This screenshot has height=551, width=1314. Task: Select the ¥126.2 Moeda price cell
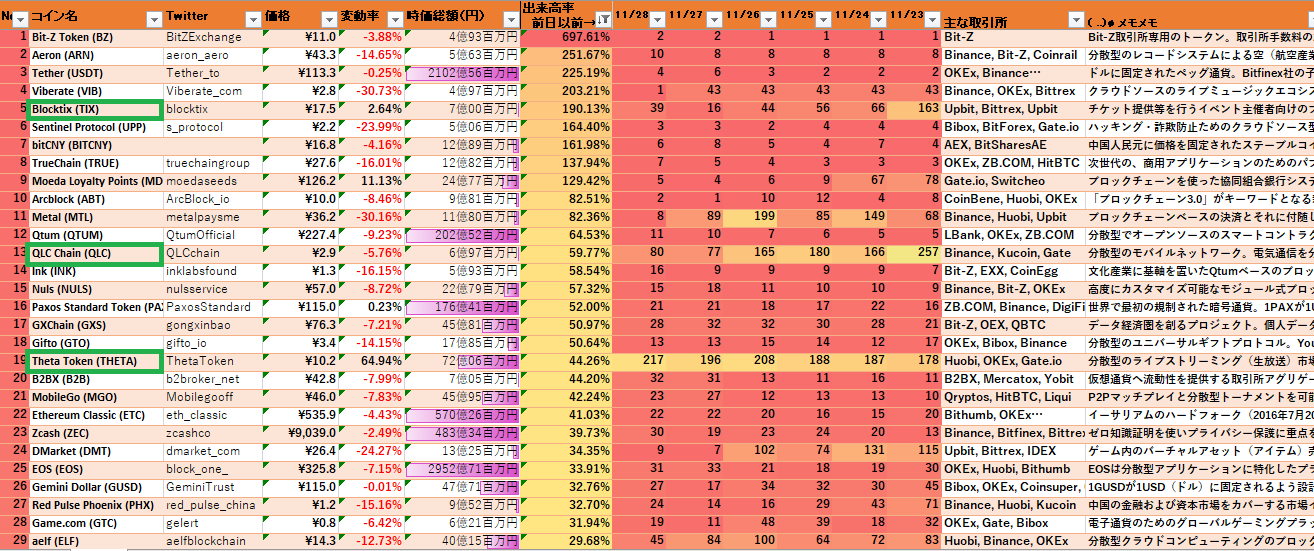pos(301,181)
